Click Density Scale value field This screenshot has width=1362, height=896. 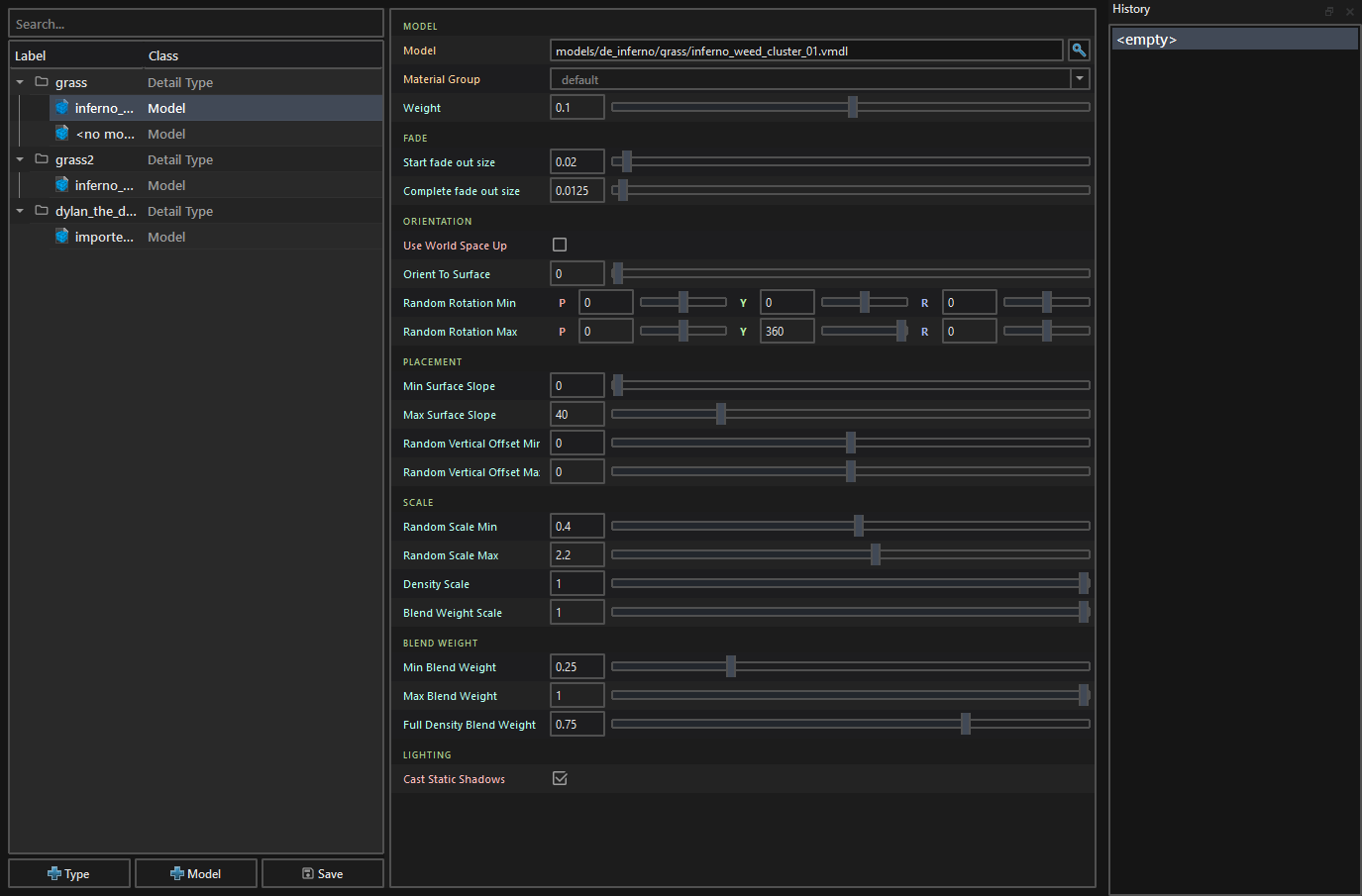[577, 584]
